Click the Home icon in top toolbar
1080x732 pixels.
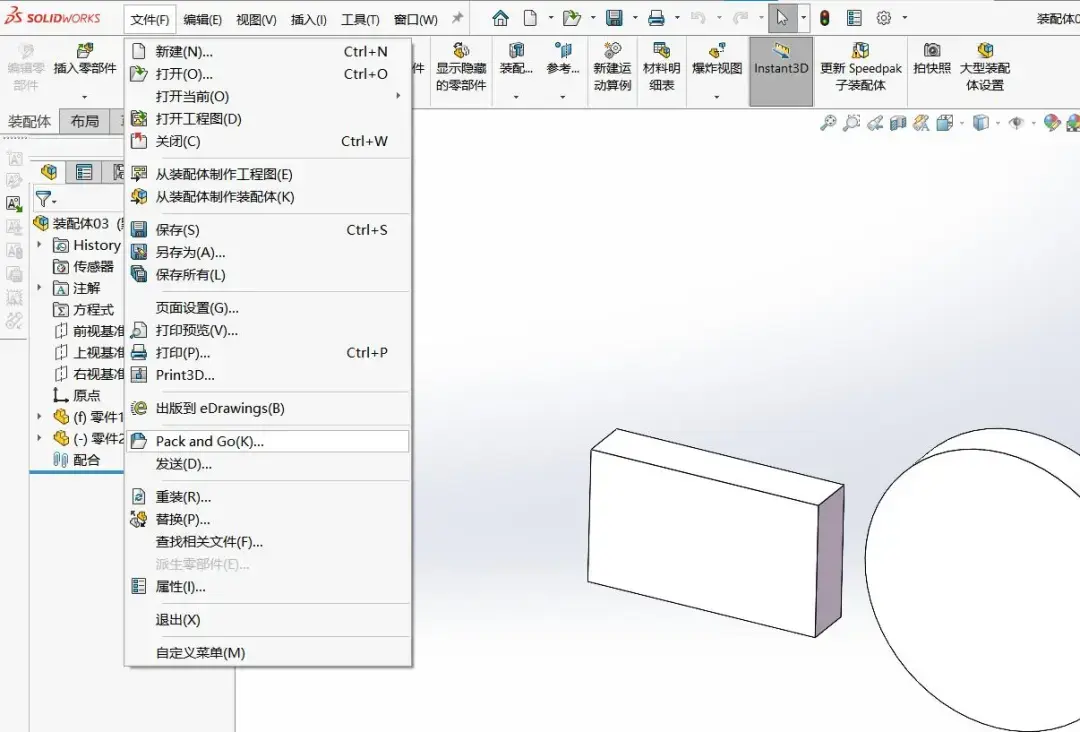[x=501, y=19]
